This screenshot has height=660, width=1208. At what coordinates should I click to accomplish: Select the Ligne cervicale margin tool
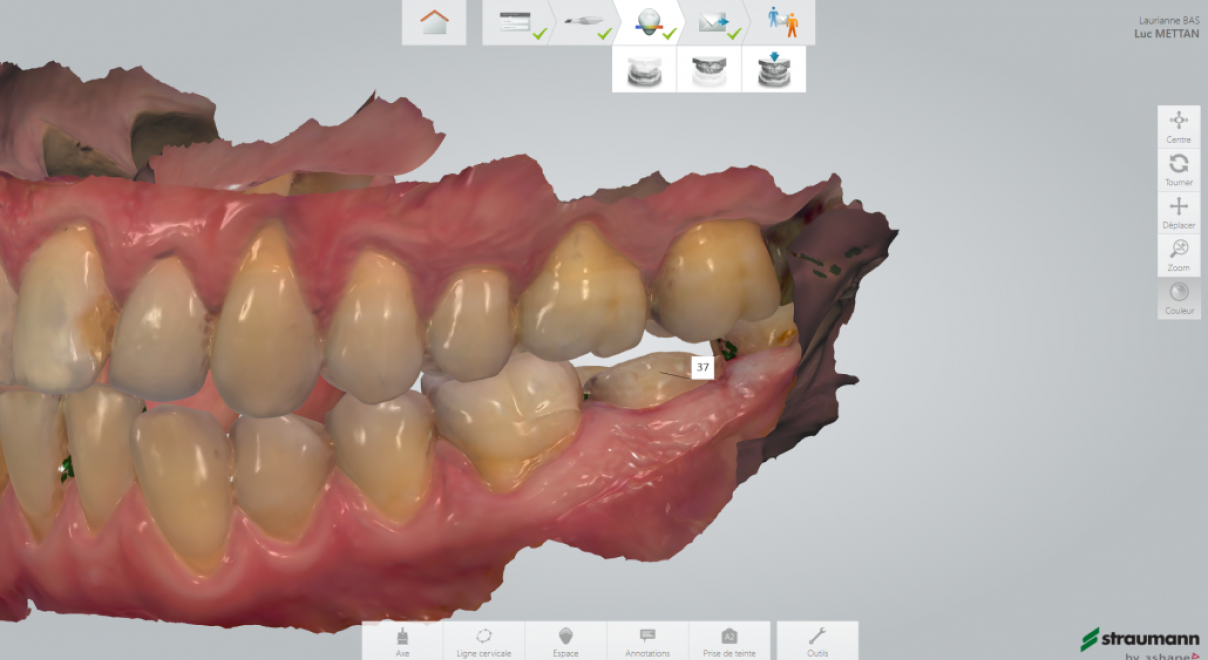484,641
